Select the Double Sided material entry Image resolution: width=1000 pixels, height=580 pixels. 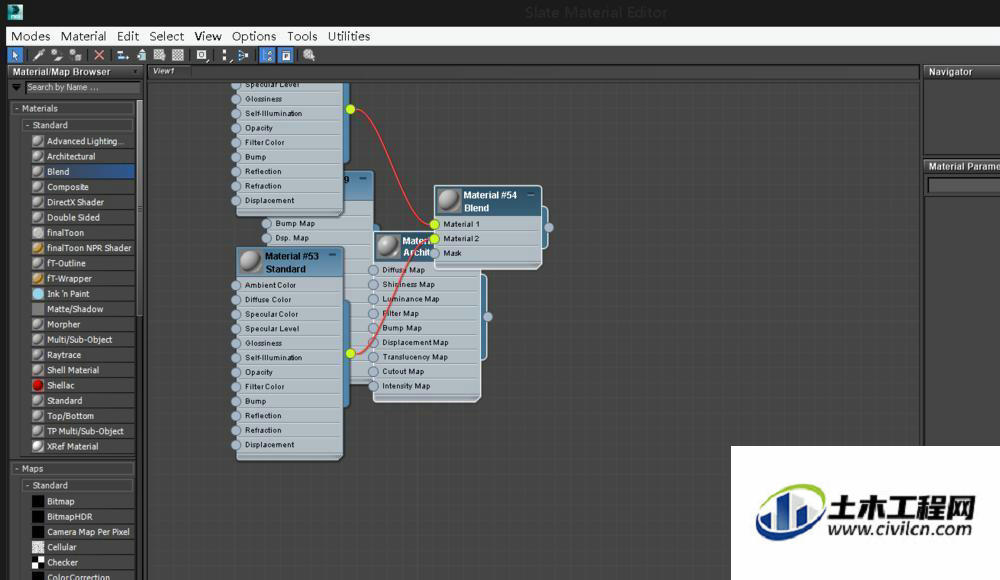coord(83,218)
